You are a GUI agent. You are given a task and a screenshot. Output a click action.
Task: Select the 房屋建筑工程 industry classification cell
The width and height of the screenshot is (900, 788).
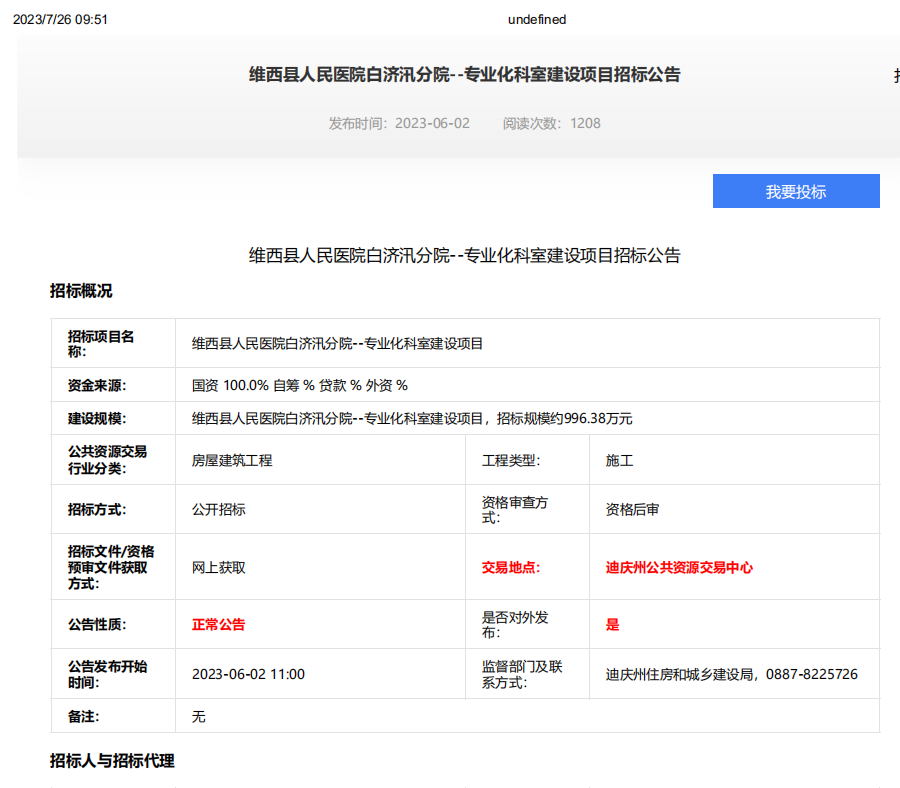point(232,460)
